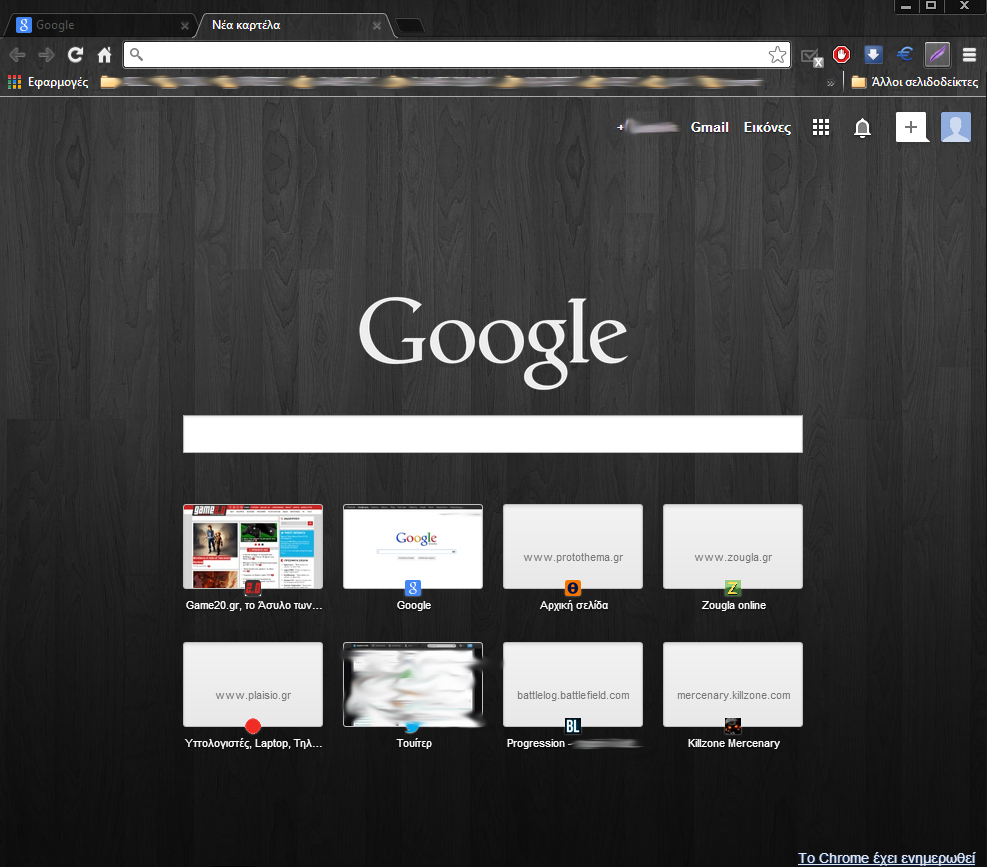
Task: Click the Το Chrome έχει ενημερωθεί link
Action: (x=886, y=858)
